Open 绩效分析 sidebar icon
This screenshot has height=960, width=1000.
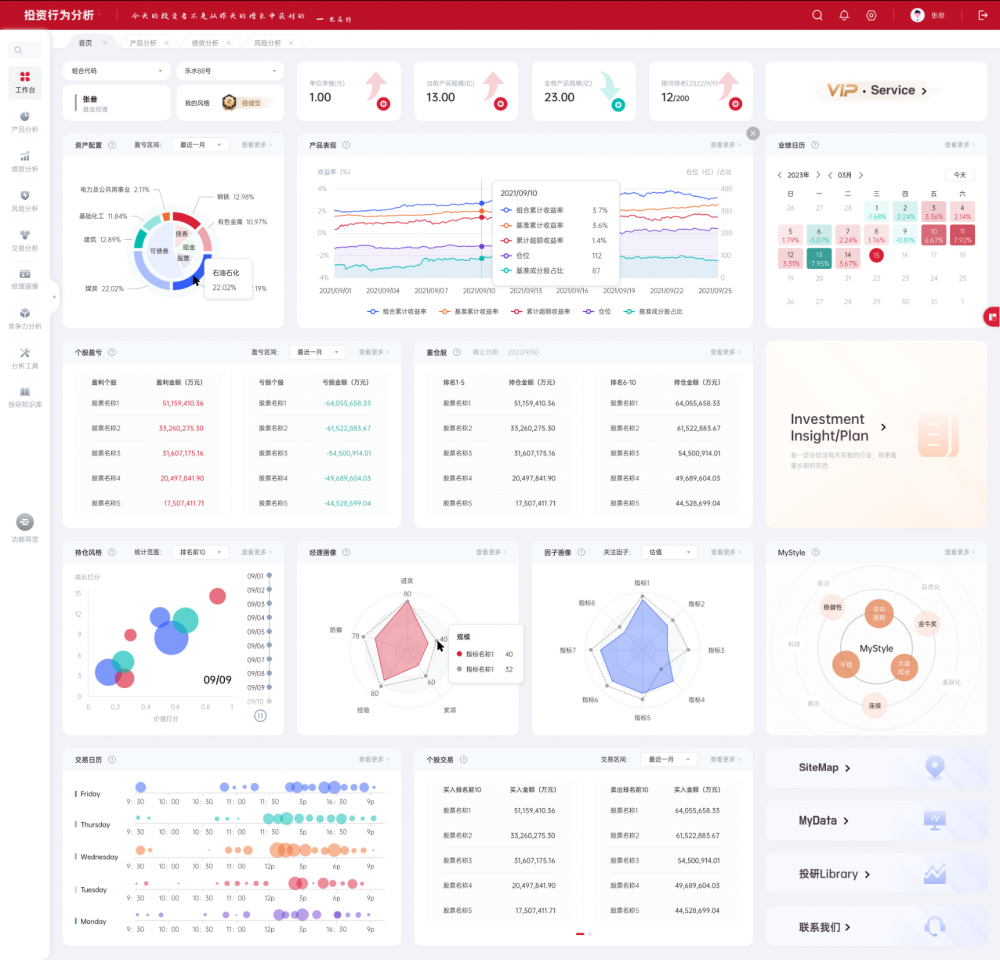click(x=25, y=161)
